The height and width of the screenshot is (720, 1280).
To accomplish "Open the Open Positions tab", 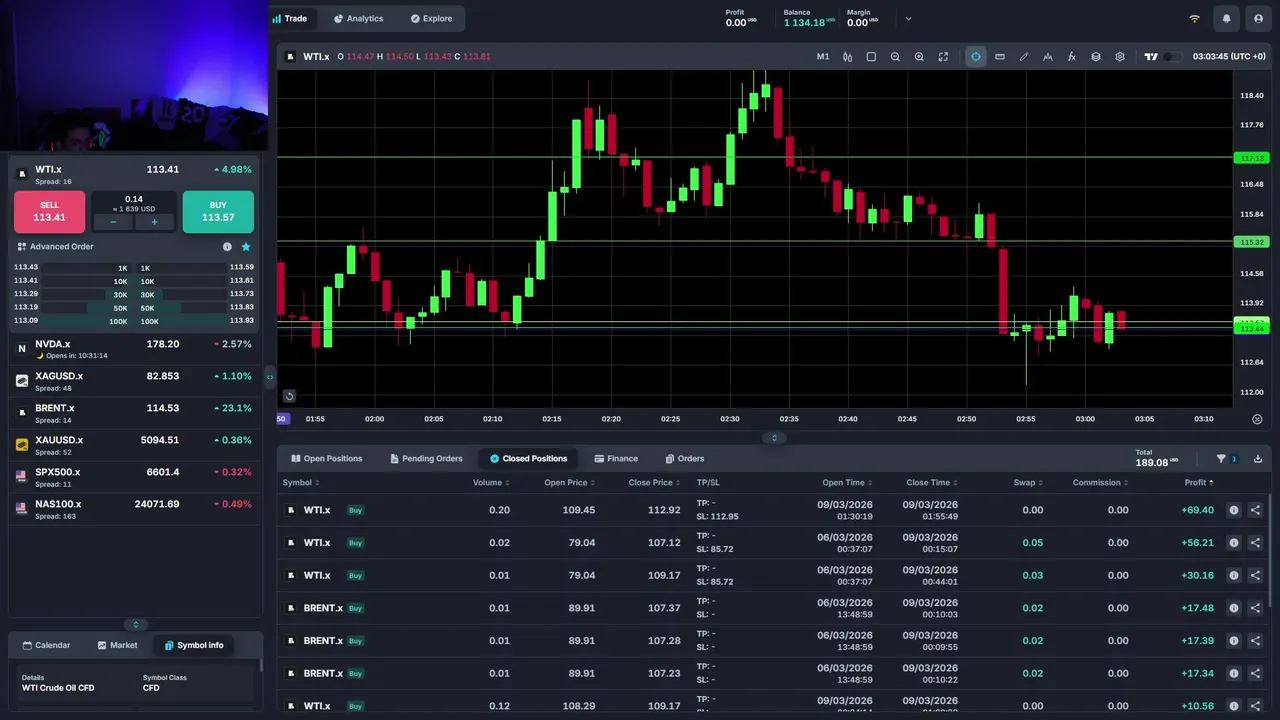I will pyautogui.click(x=327, y=459).
